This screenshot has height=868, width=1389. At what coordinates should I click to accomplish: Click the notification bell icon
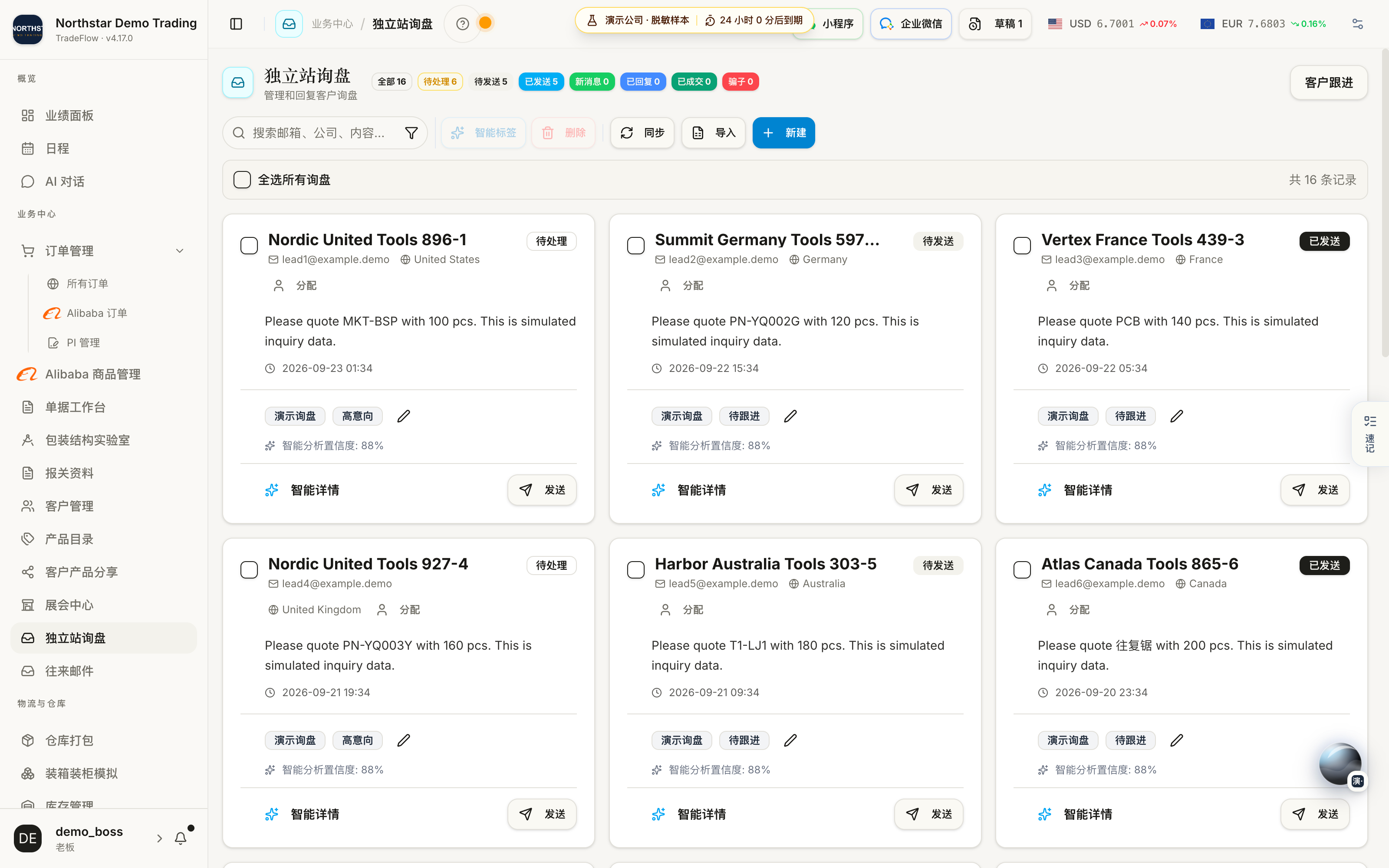tap(180, 838)
